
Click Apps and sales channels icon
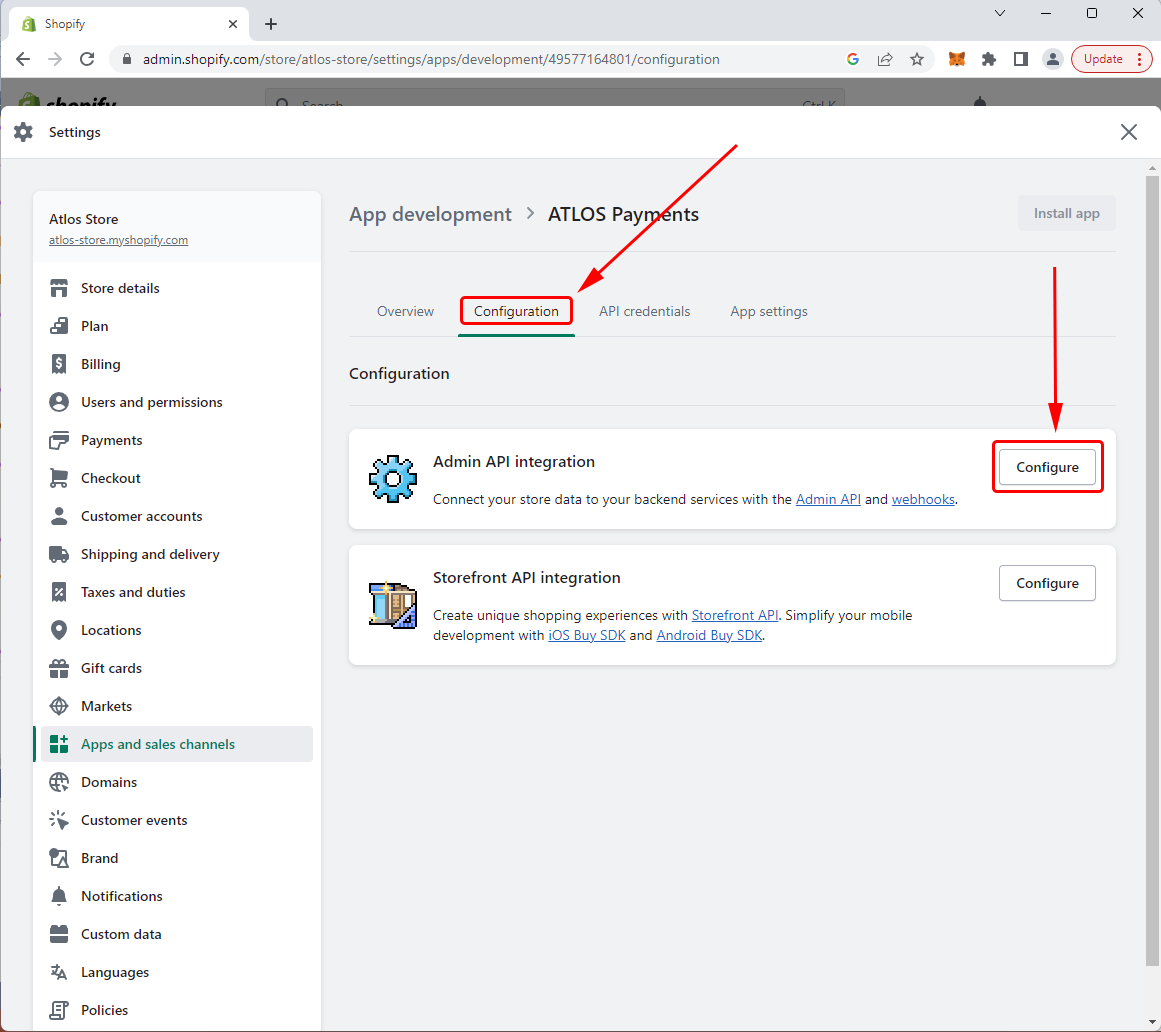point(58,744)
